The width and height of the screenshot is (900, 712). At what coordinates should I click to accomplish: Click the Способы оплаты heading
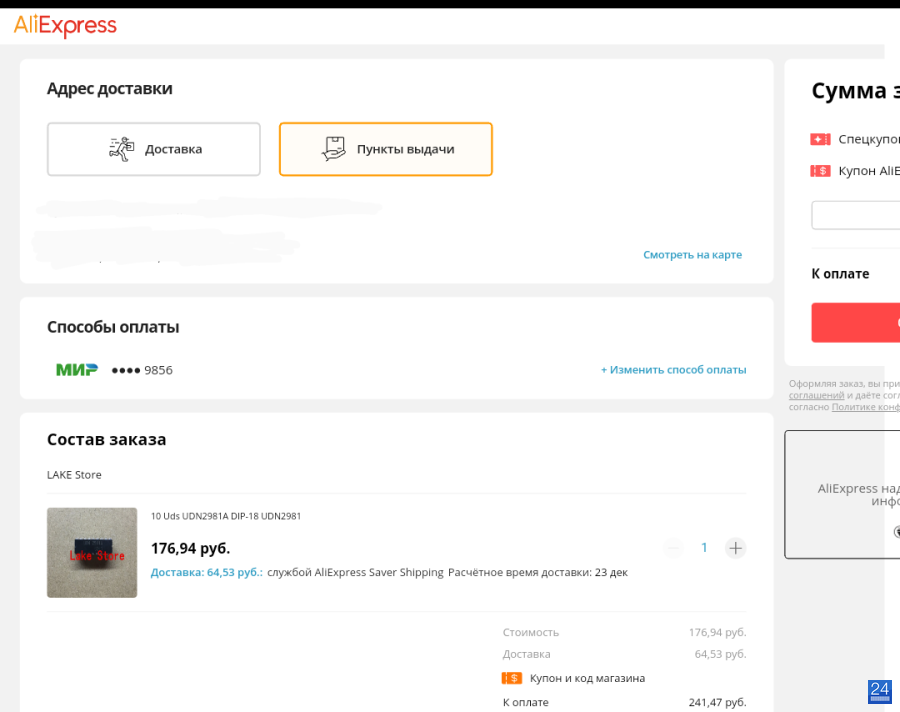(x=113, y=327)
